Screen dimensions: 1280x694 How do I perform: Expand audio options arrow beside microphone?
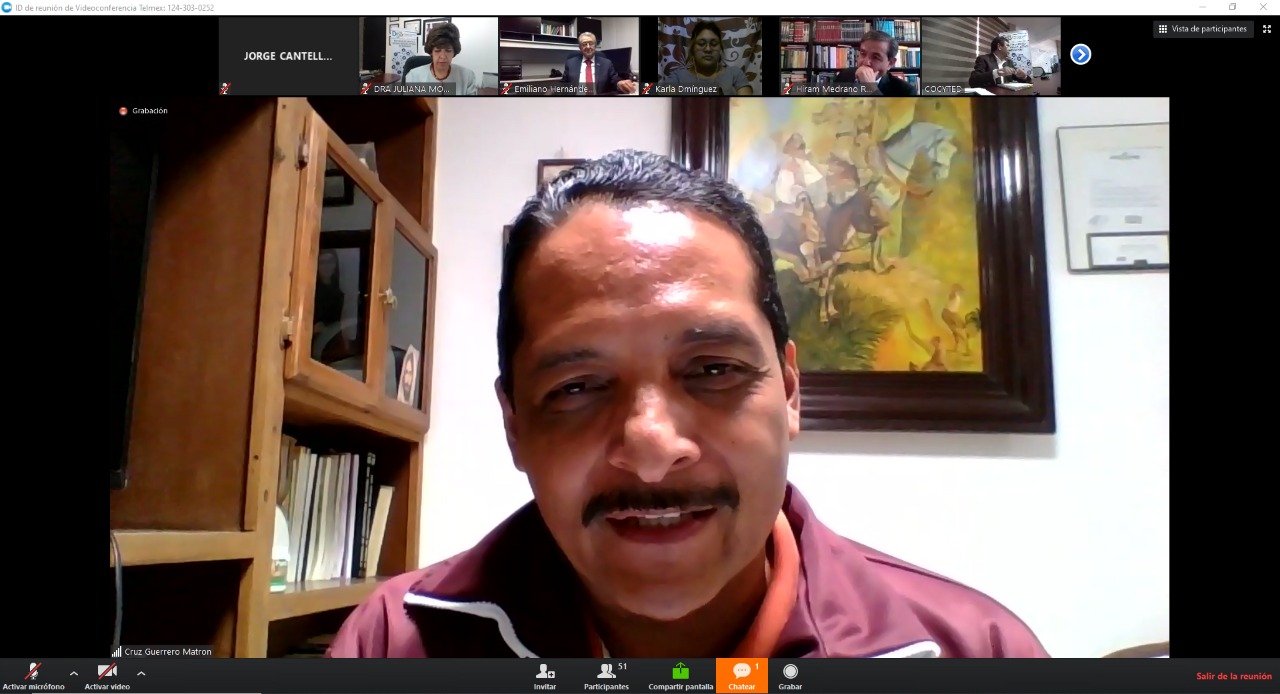(74, 673)
